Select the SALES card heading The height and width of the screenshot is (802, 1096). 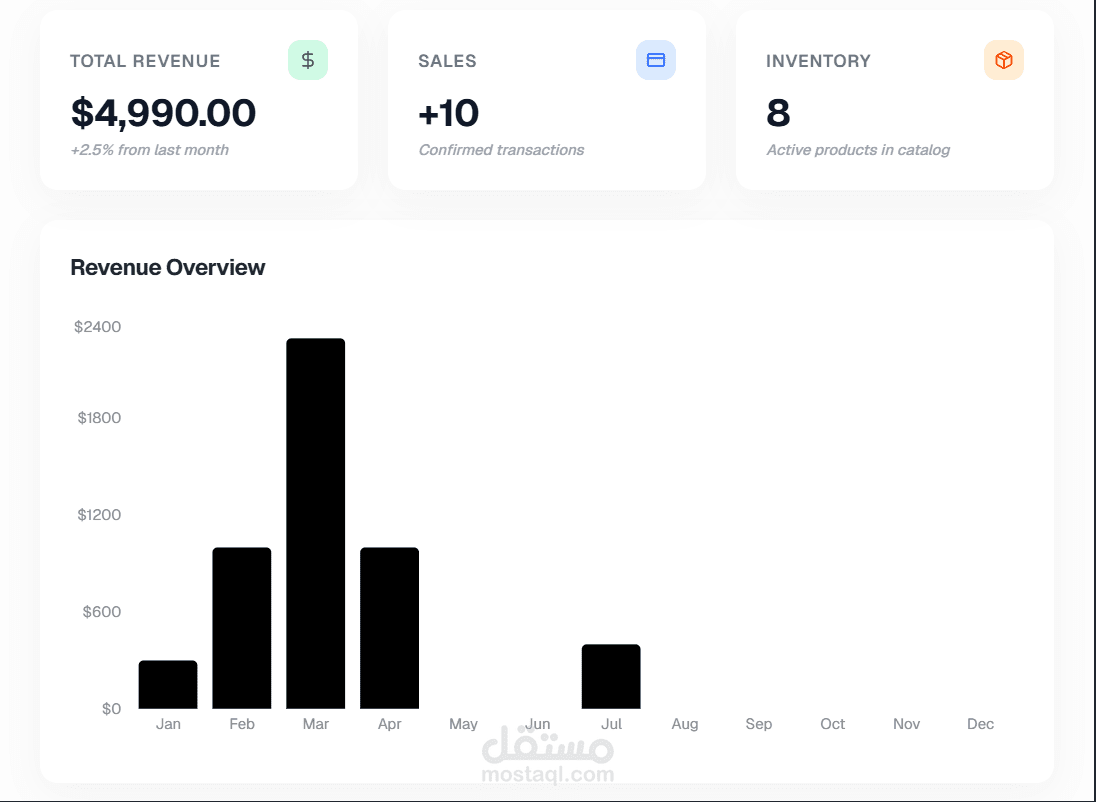447,61
